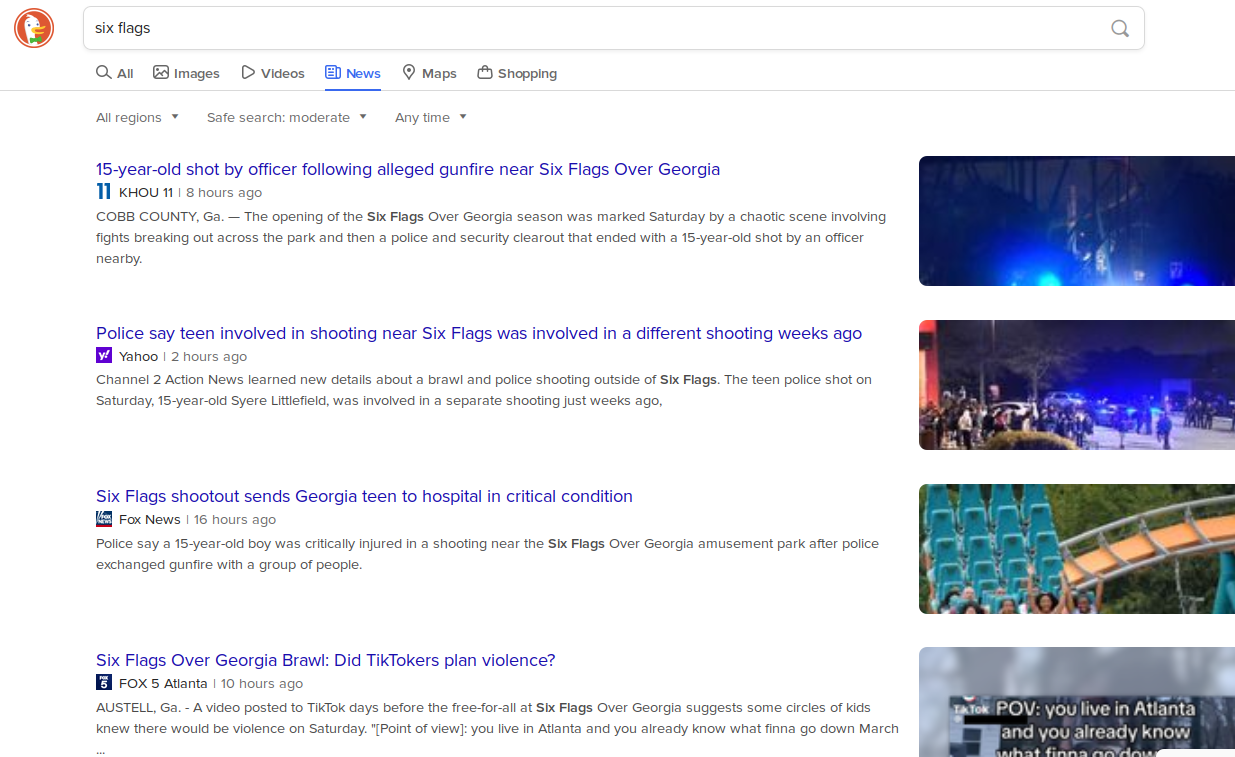
Task: Open the TikTok POV thumbnail
Action: coord(1077,702)
